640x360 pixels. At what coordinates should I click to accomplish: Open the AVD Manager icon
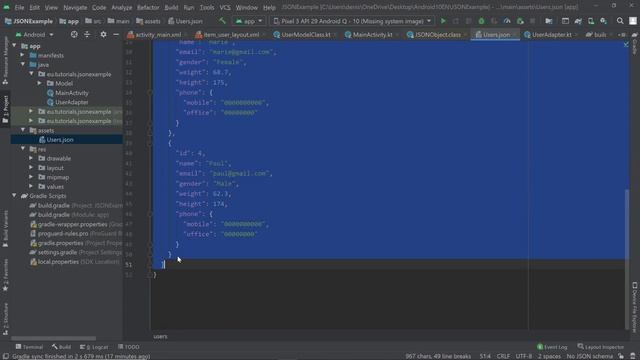click(x=591, y=21)
